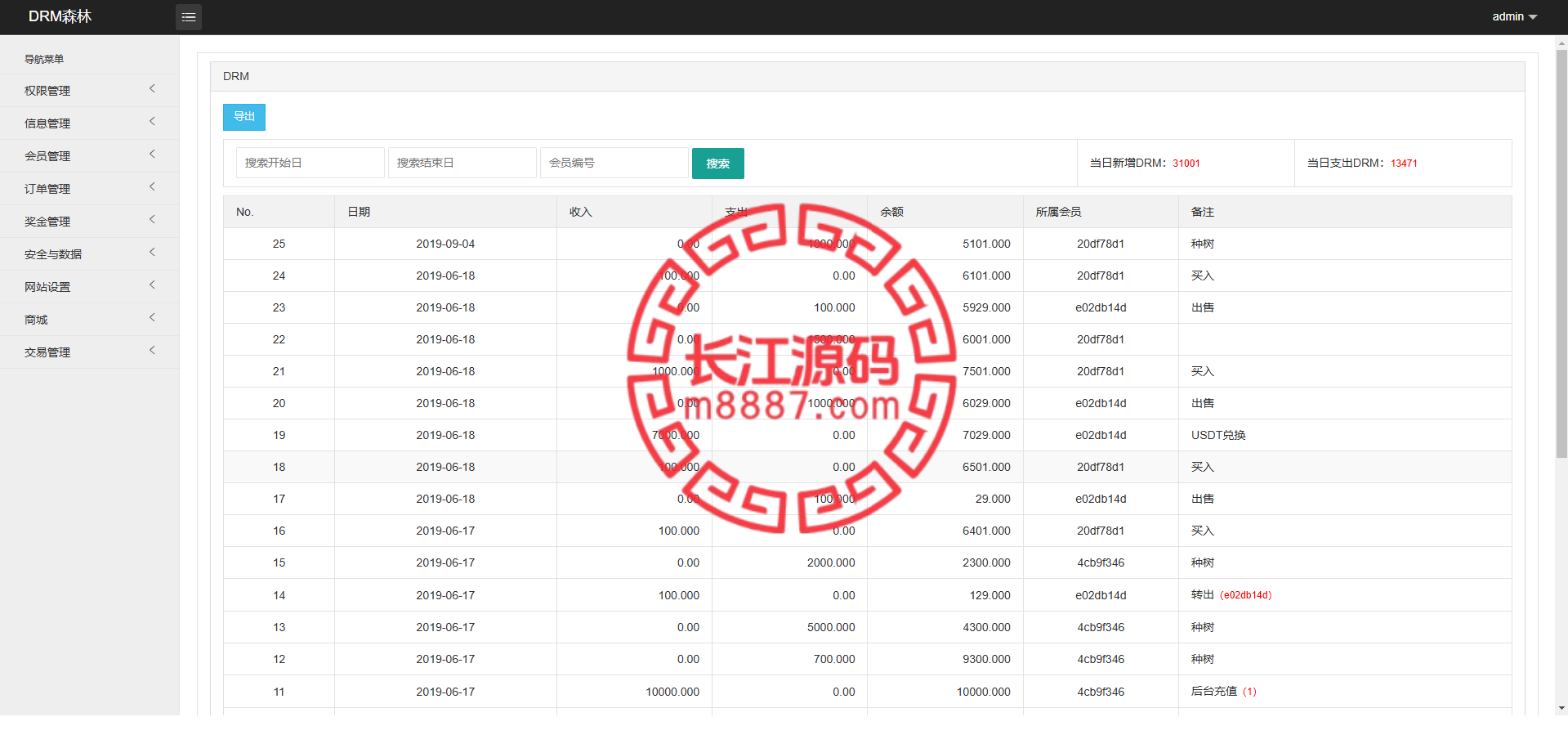Screen dimensions: 1568x735
Task: Click balance 6401.000 in row 16
Action: 986,531
